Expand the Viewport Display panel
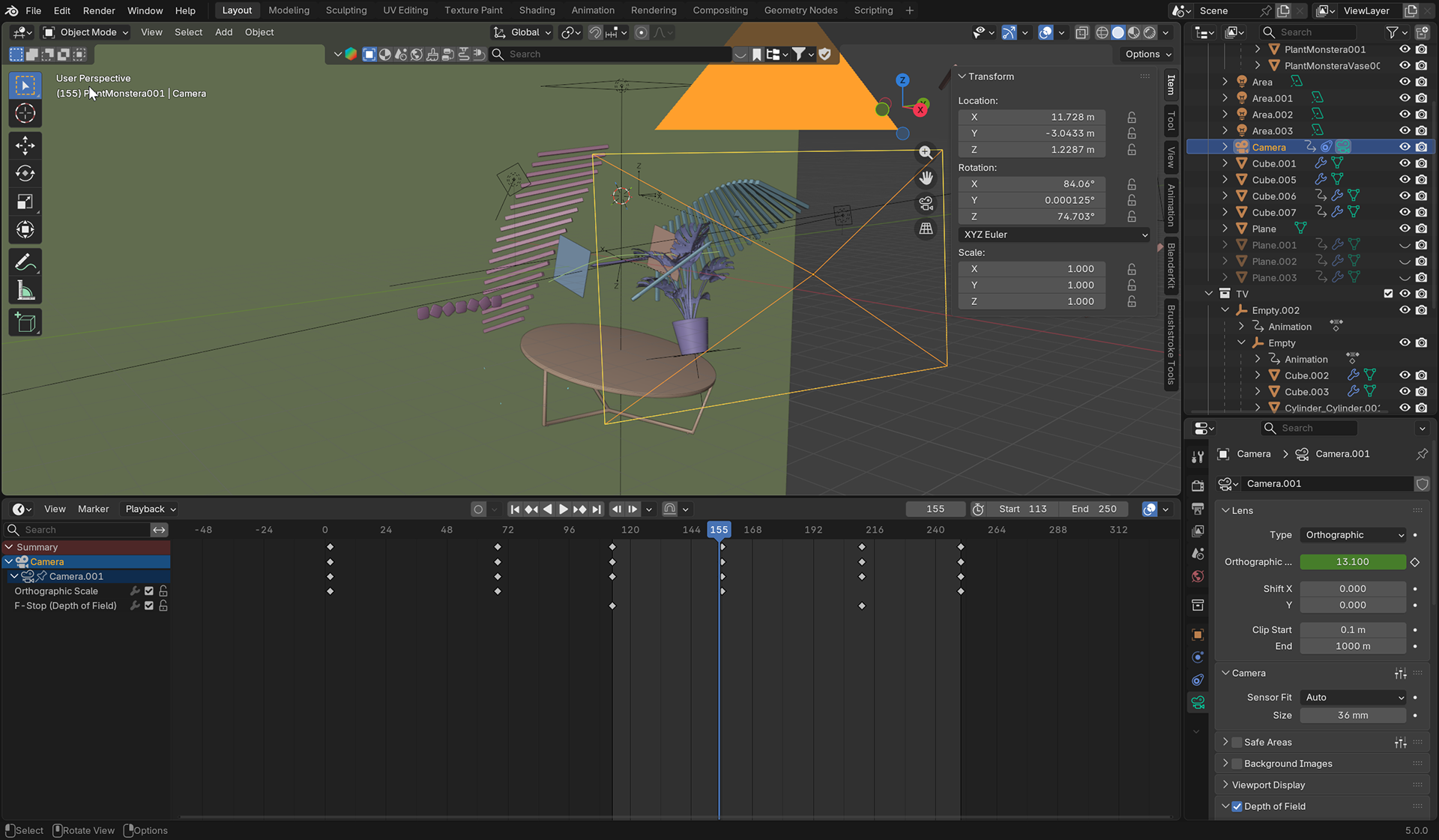Image resolution: width=1439 pixels, height=840 pixels. tap(1268, 785)
